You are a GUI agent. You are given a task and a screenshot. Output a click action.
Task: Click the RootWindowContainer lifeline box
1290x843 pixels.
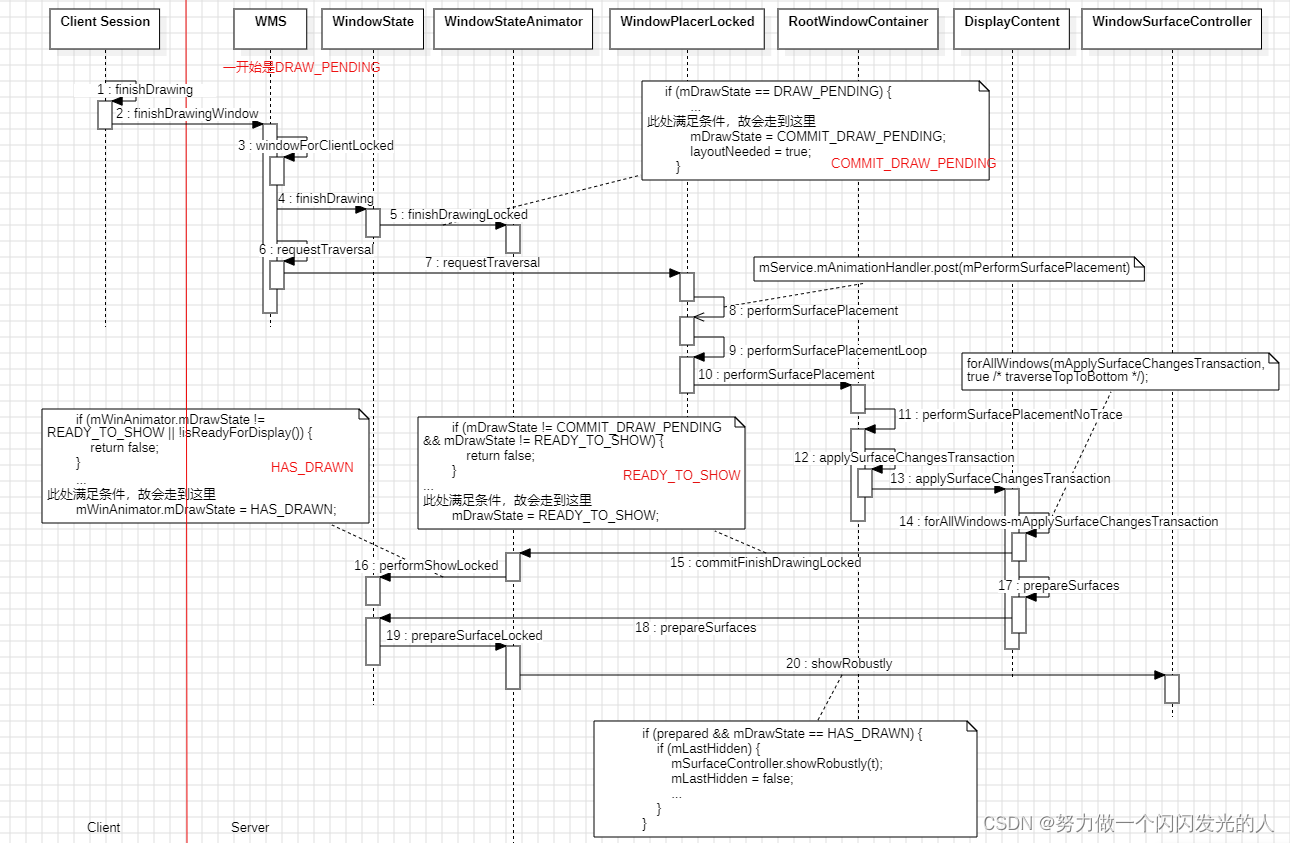pos(857,28)
